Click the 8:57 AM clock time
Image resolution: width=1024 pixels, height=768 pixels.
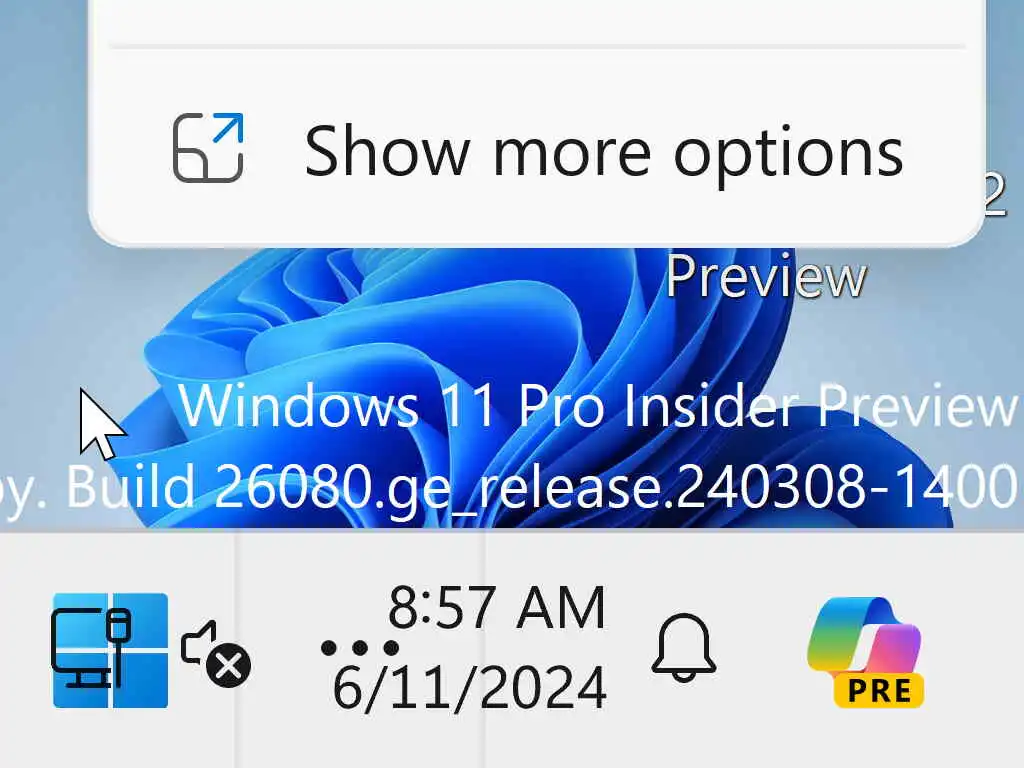coord(497,607)
